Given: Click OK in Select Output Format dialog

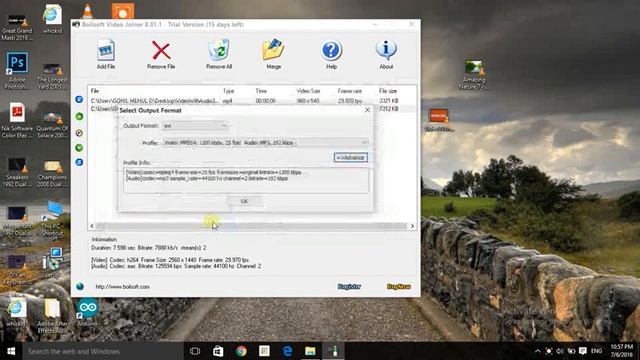Looking at the screenshot, I should [x=244, y=201].
